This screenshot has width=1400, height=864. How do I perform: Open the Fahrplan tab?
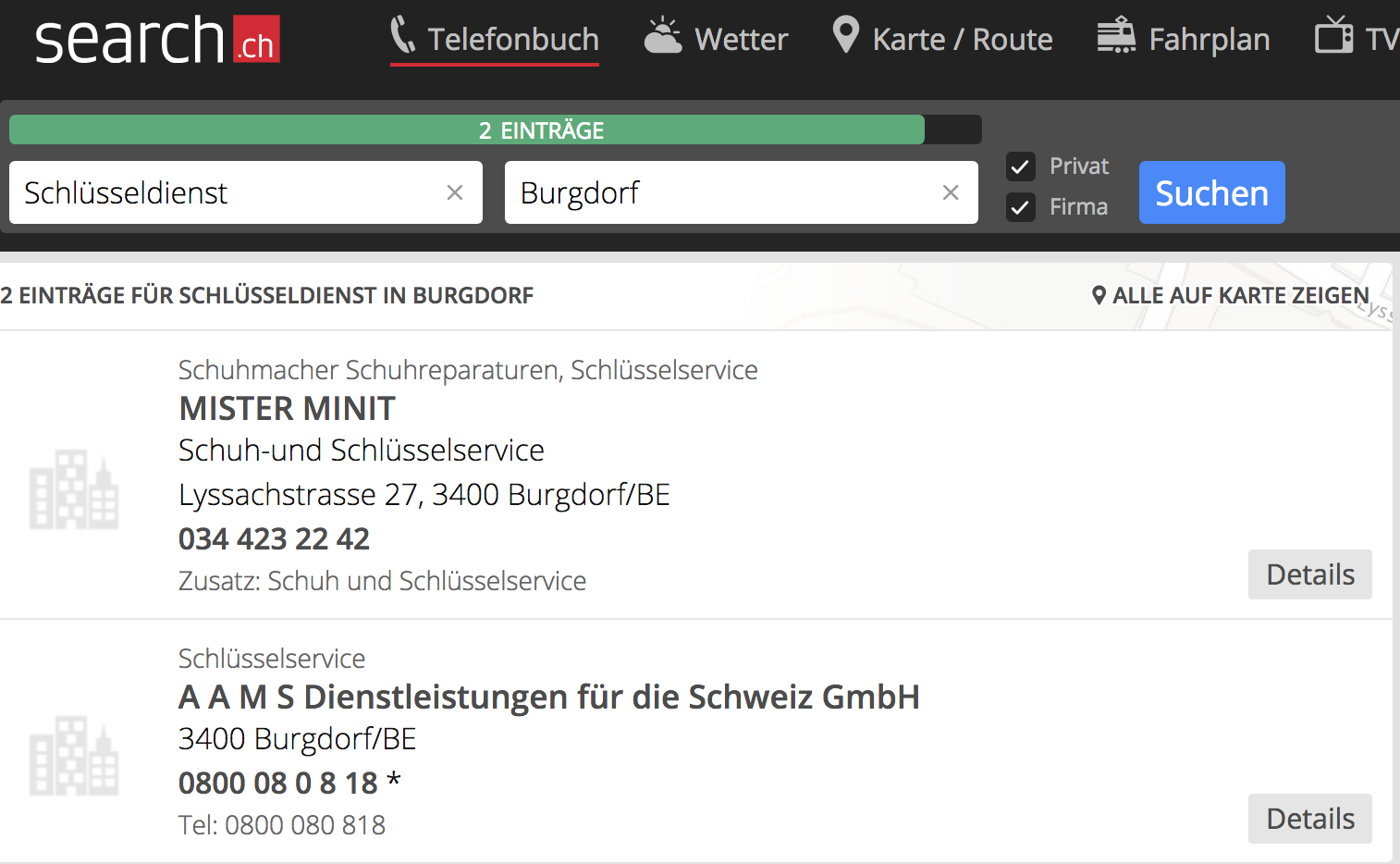1184,39
